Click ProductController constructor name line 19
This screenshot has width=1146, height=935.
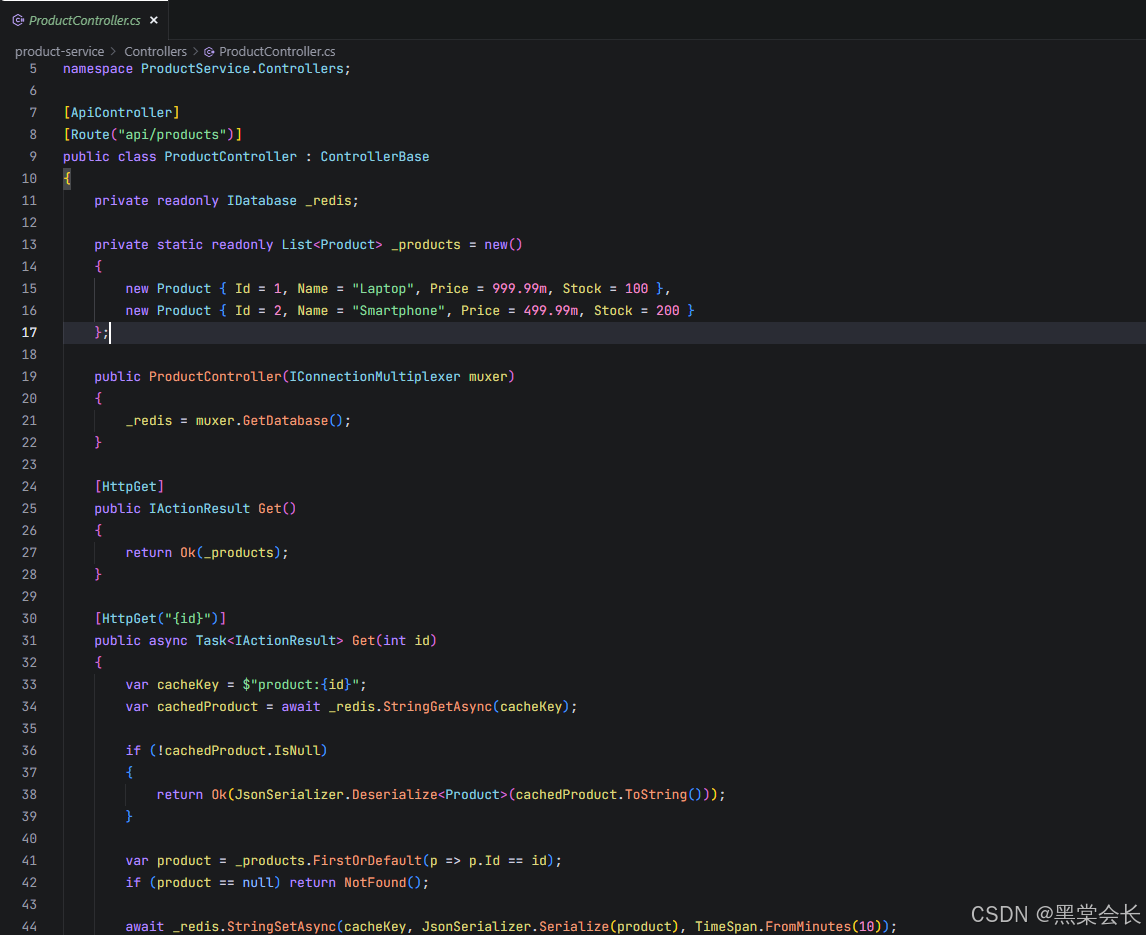pyautogui.click(x=215, y=376)
